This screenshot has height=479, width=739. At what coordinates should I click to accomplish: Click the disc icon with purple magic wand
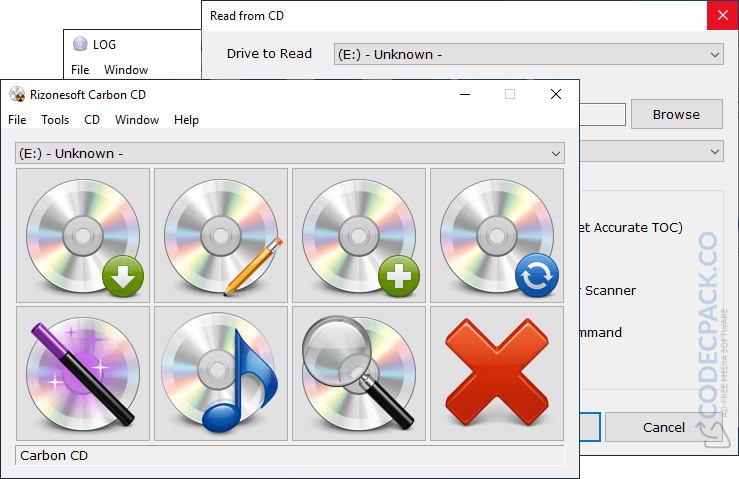[x=83, y=373]
